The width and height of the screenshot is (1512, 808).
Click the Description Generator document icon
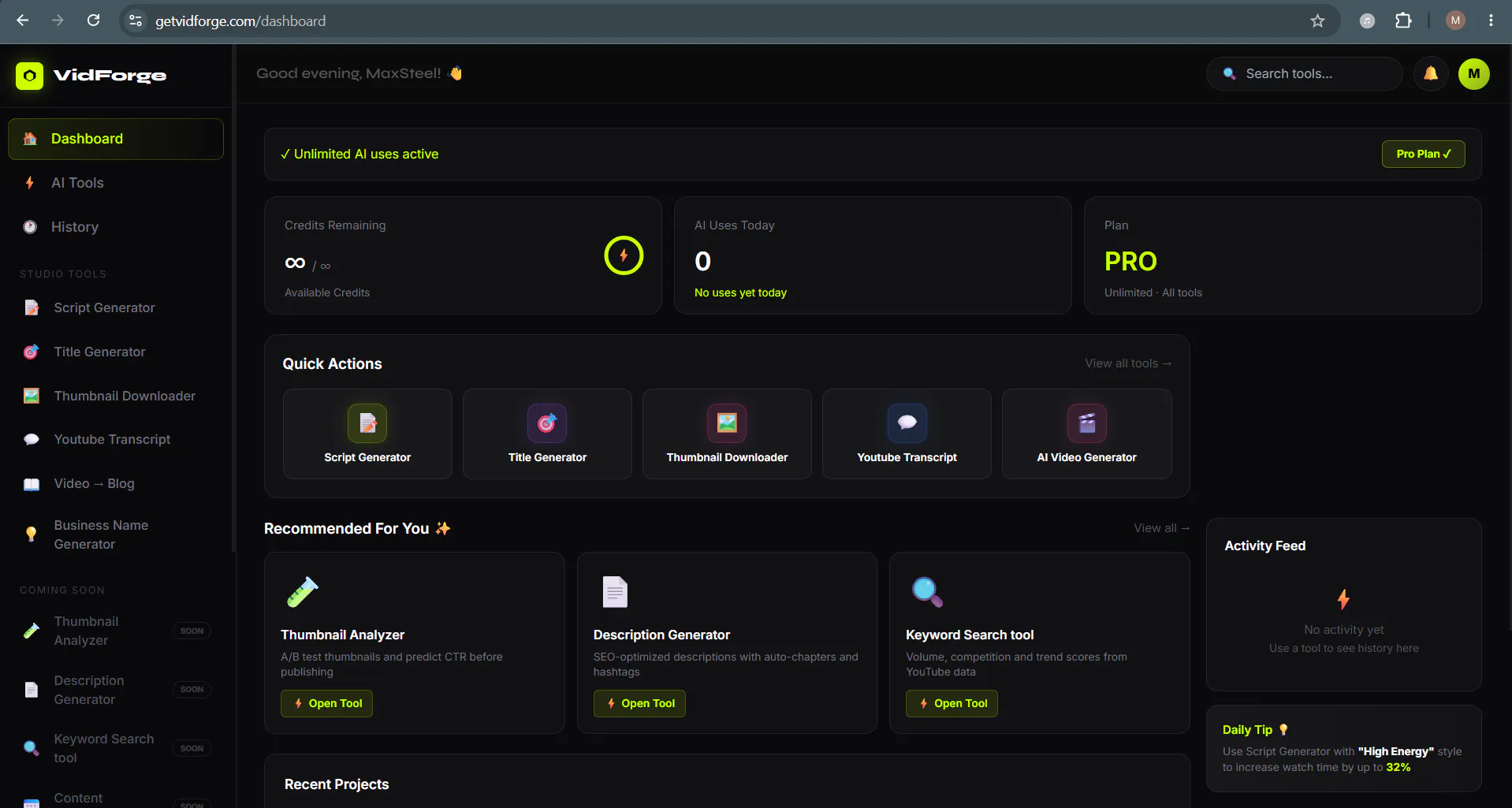coord(615,592)
